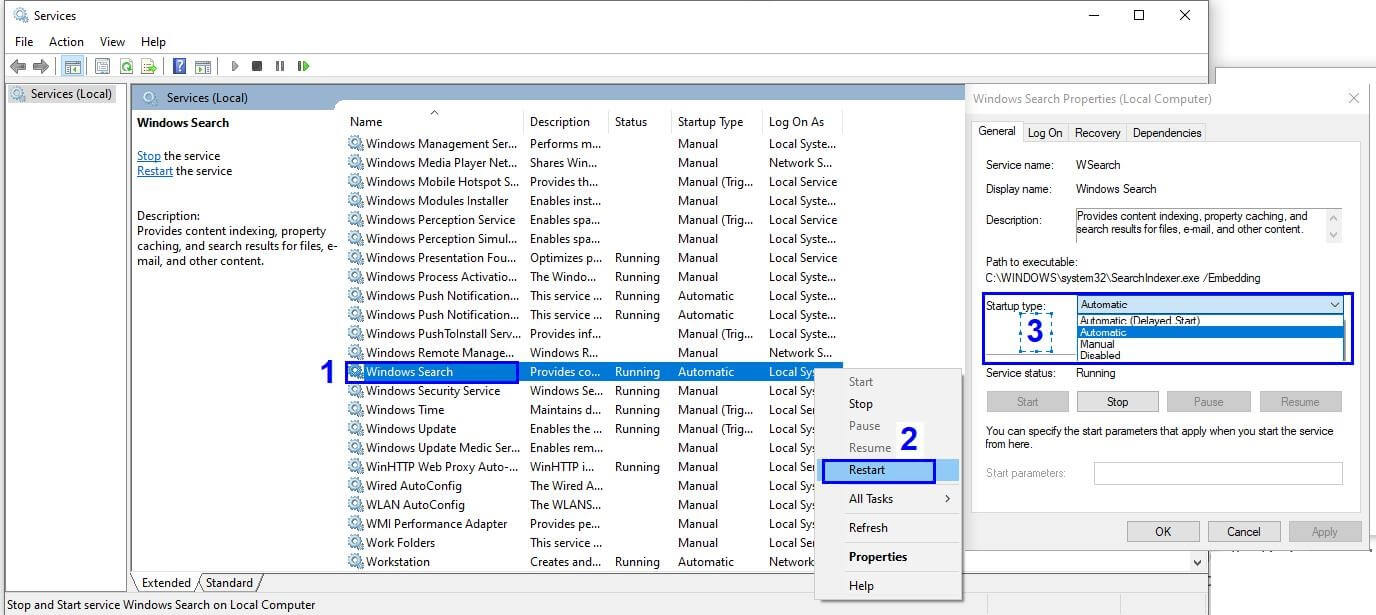Image resolution: width=1376 pixels, height=615 pixels.
Task: Switch to the Standard view tab
Action: [x=229, y=583]
